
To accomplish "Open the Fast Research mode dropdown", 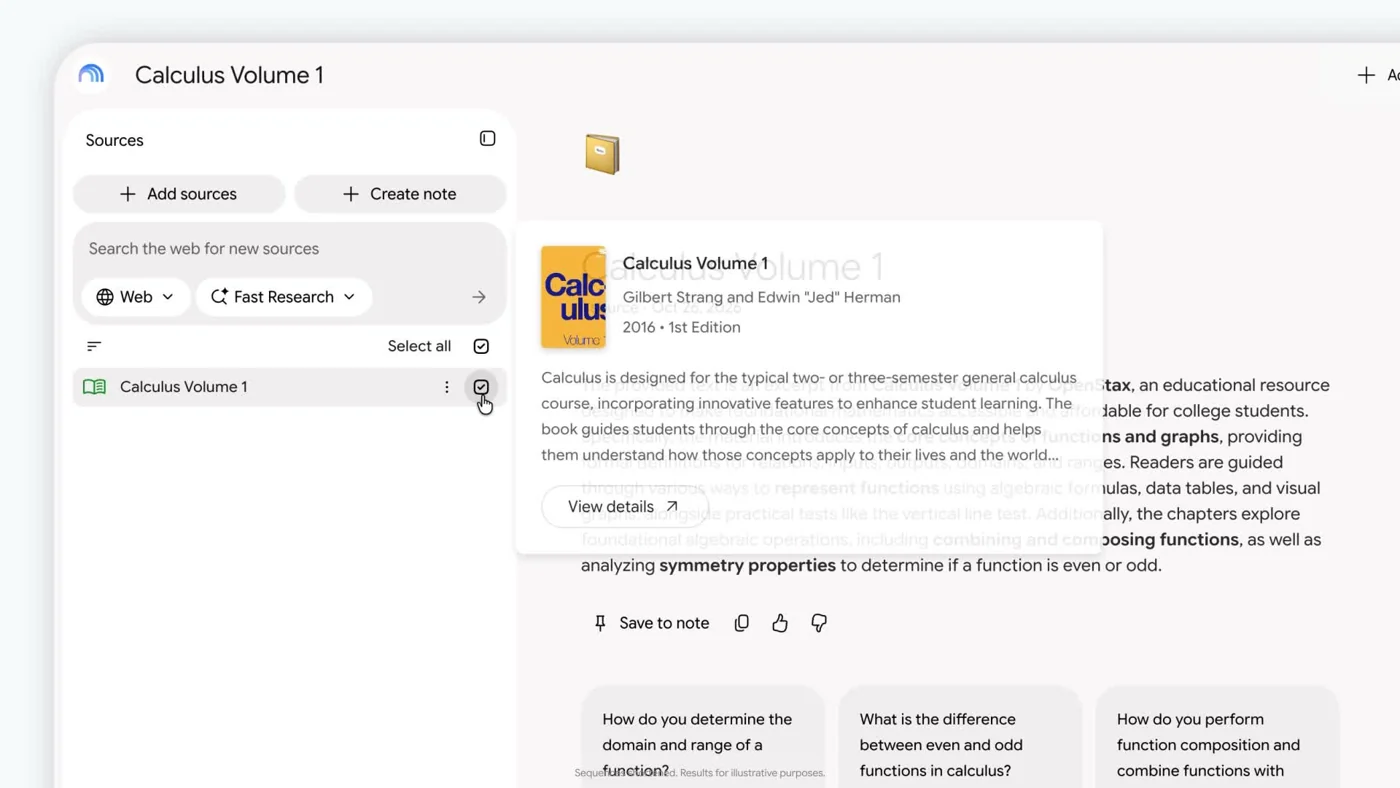I will (284, 297).
